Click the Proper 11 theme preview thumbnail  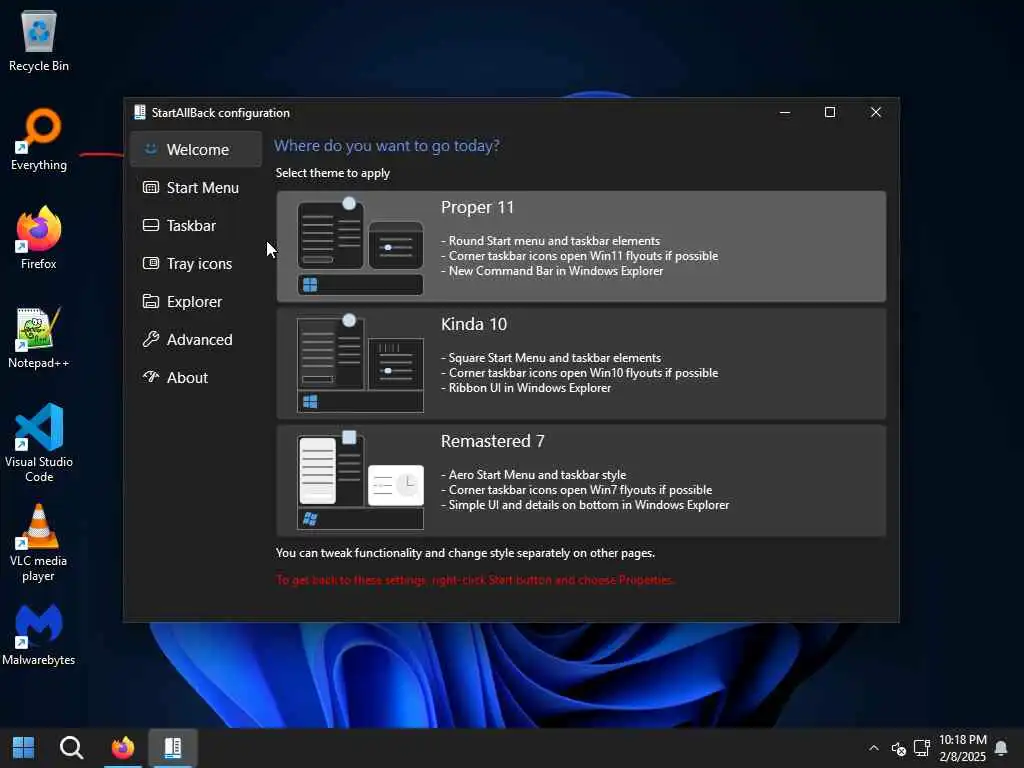360,246
